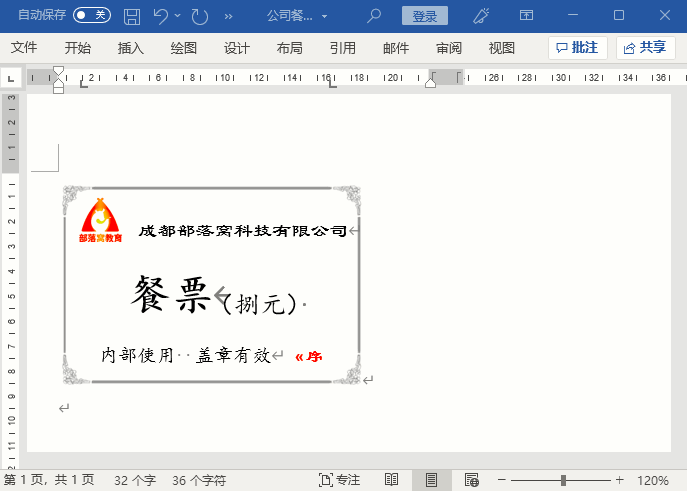Enable 专注 focus mode
Viewport: 687px width, 491px height.
(340, 480)
